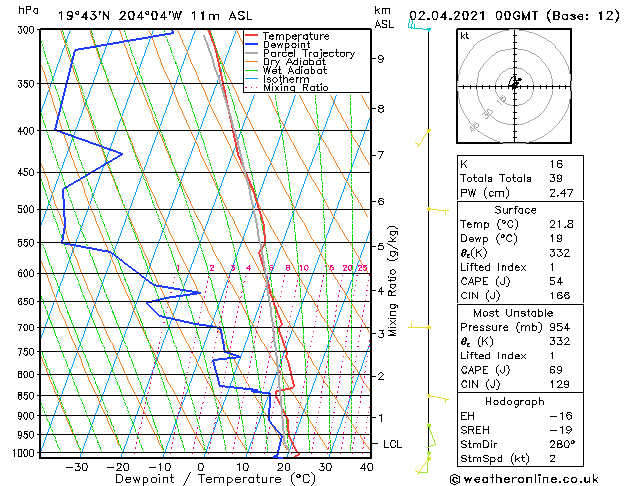This screenshot has width=629, height=486.
Task: Click the hPa axis unit label
Action: click(x=28, y=10)
